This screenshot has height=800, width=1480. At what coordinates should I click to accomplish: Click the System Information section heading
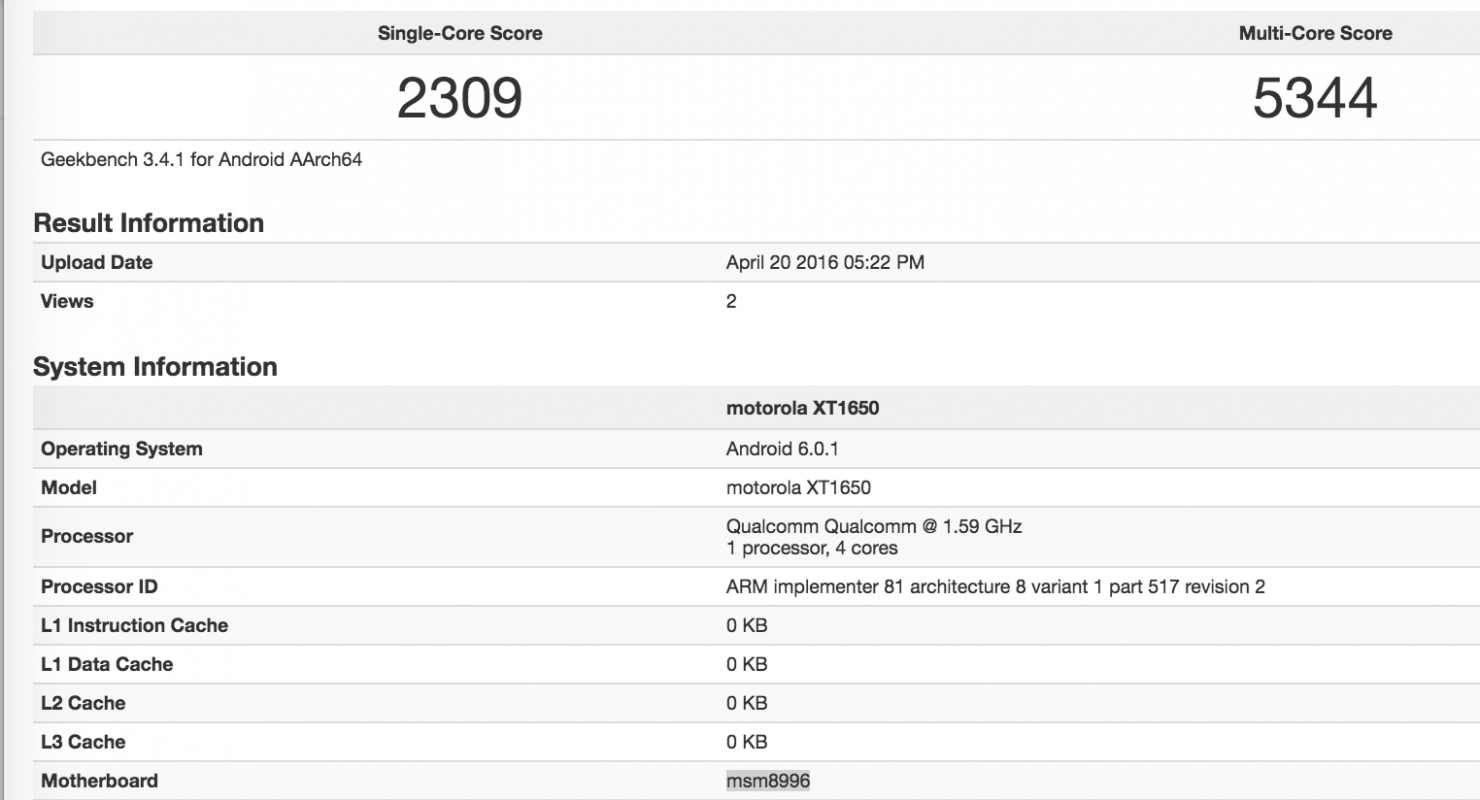[155, 367]
